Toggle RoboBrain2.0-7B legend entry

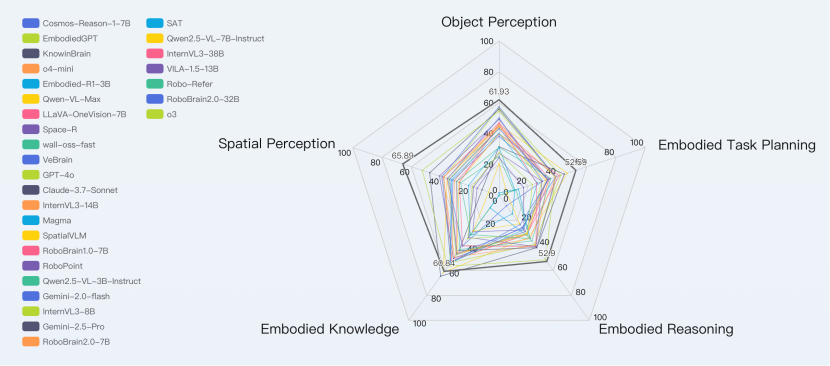pyautogui.click(x=66, y=342)
